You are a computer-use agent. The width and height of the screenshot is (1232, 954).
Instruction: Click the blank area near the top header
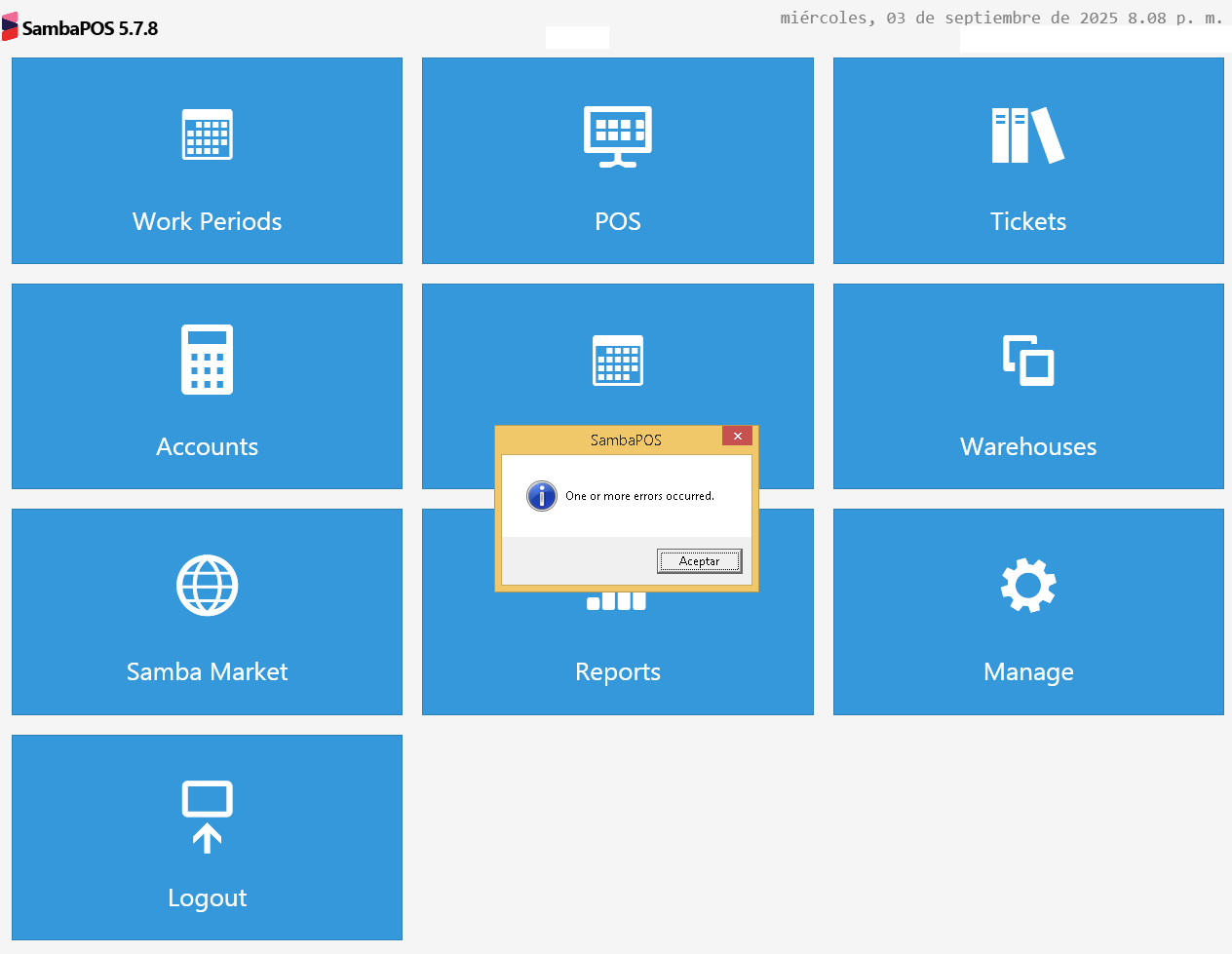point(577,37)
